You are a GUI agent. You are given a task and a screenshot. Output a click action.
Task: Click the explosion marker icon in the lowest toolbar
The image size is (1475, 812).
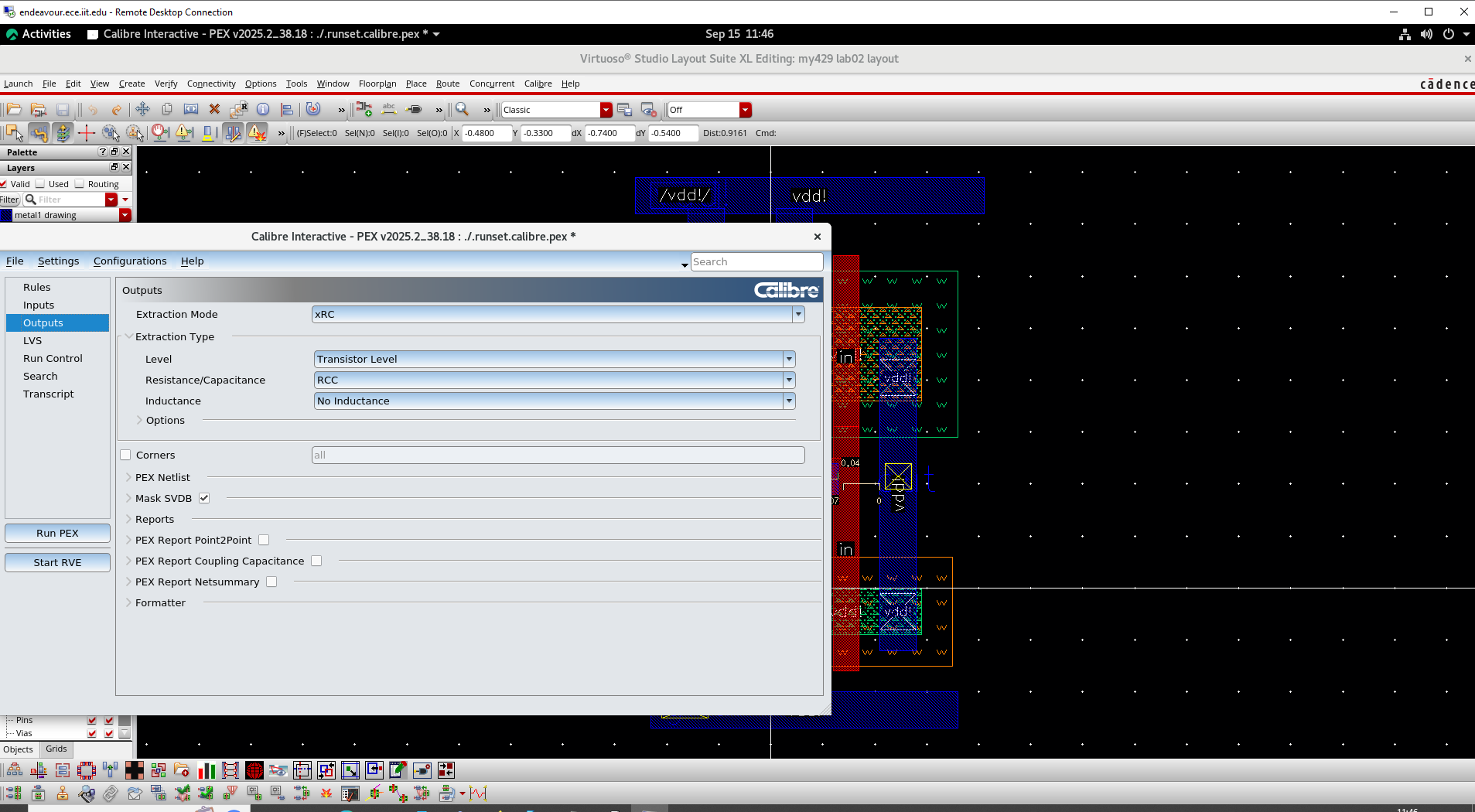[326, 793]
